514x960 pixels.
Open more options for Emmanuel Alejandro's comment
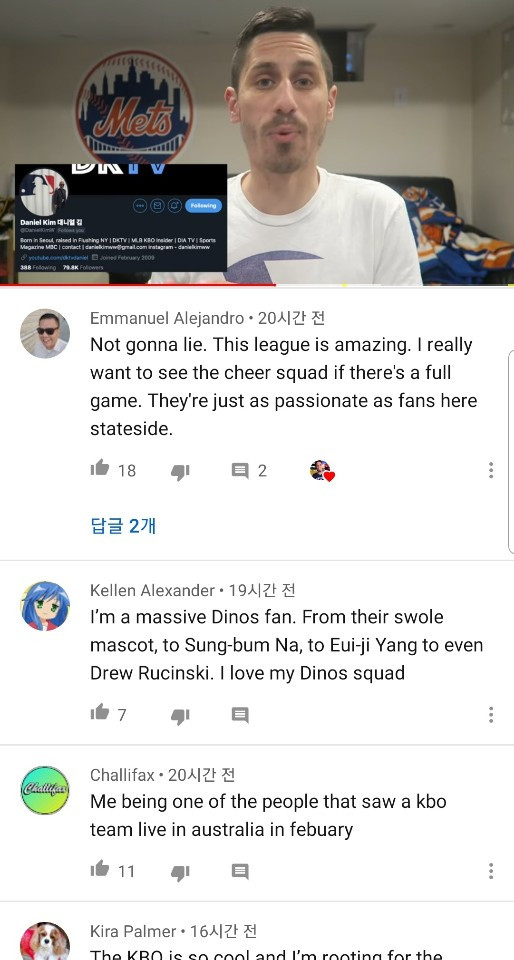pos(491,470)
